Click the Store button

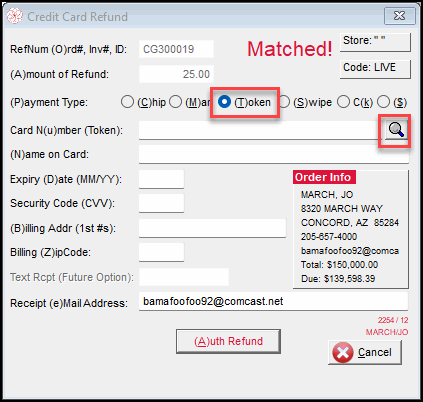click(375, 42)
